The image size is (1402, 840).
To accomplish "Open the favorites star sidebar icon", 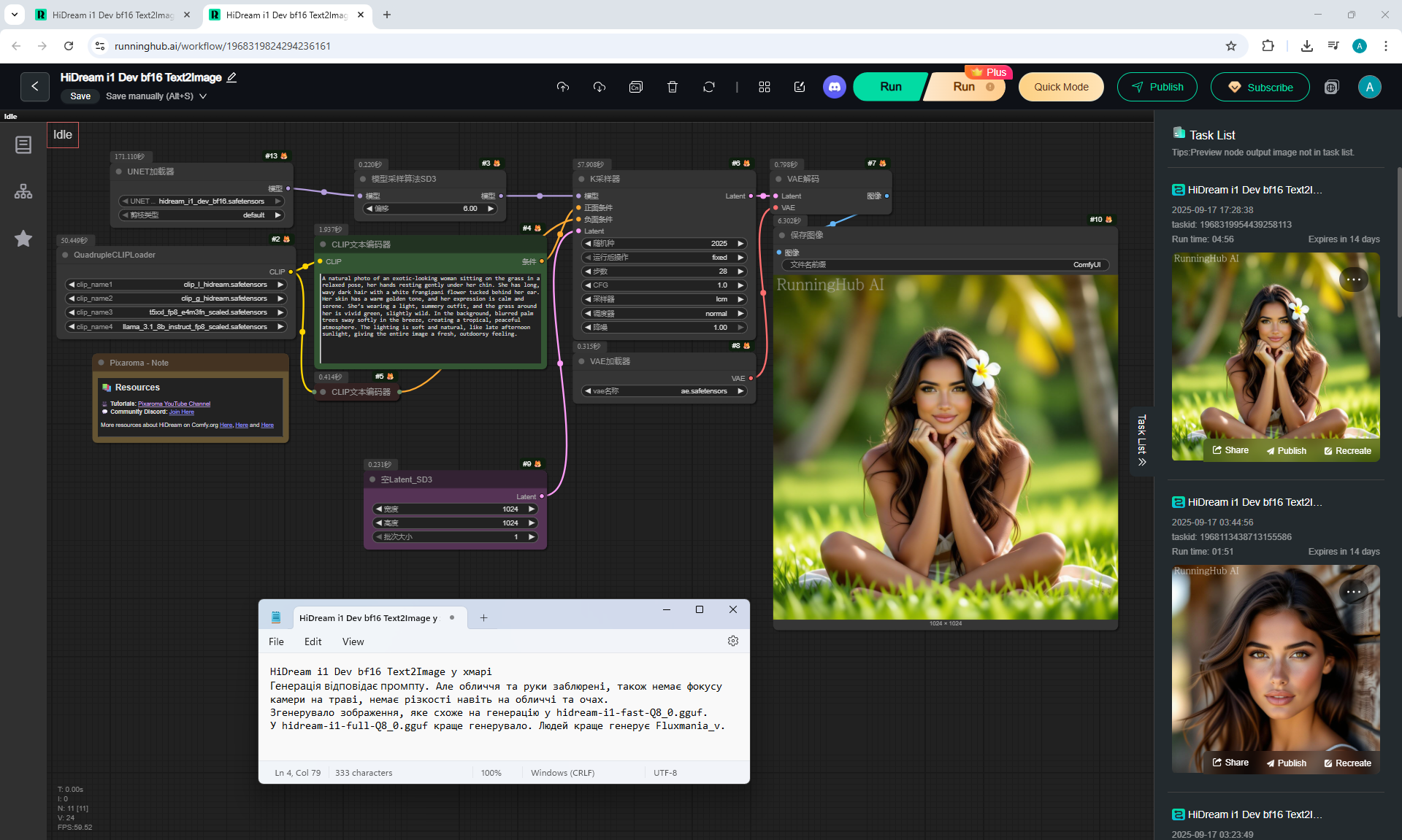I will point(23,239).
